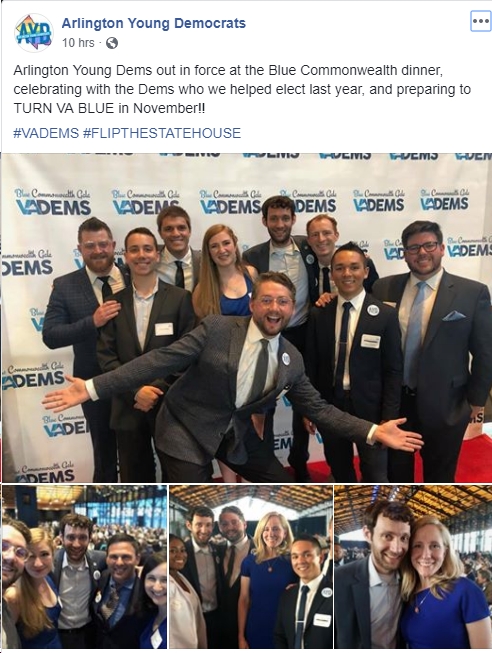This screenshot has height=653, width=492.
Task: Open two-person photo of man and blonde woman
Action: pyautogui.click(x=413, y=567)
